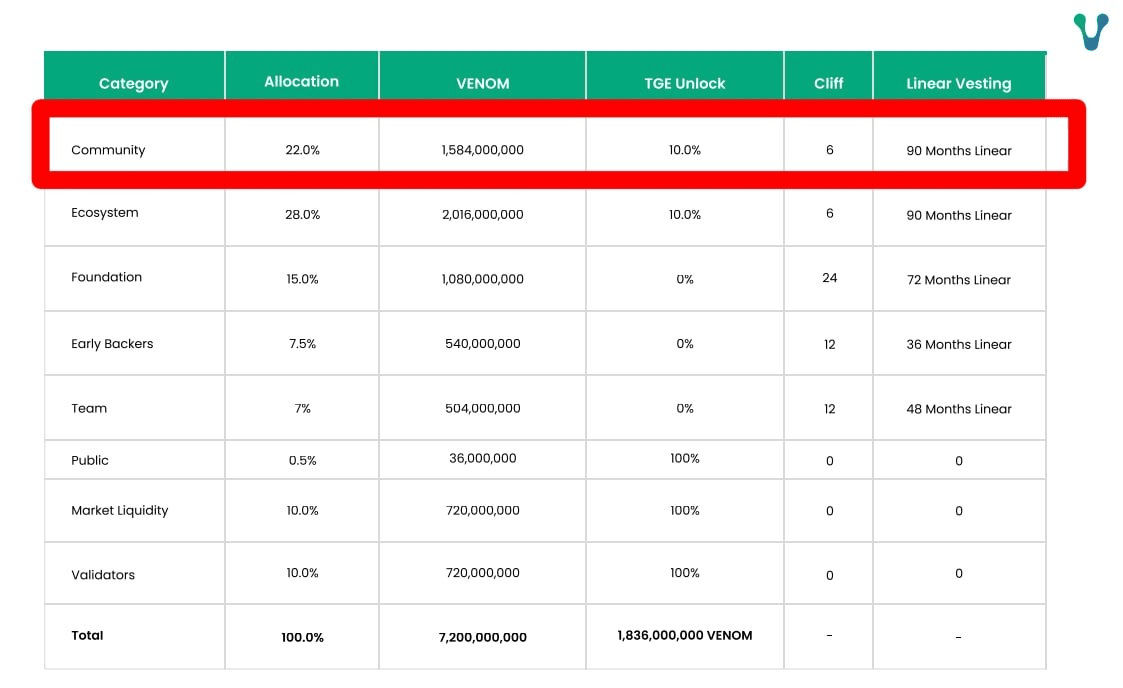Select the Foundation category cell
This screenshot has width=1123, height=688.
tap(106, 277)
